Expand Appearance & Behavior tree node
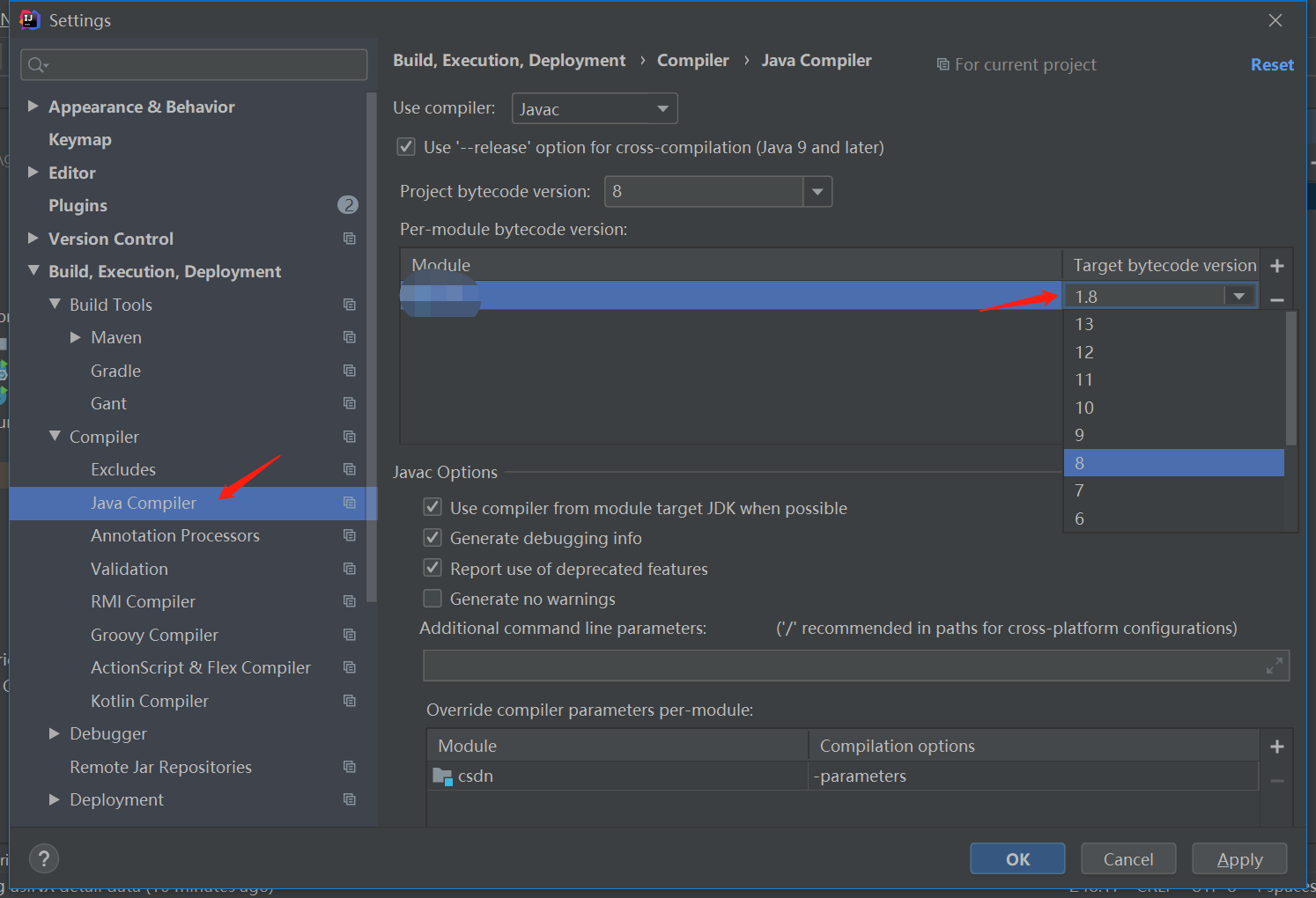The image size is (1316, 898). coord(33,107)
